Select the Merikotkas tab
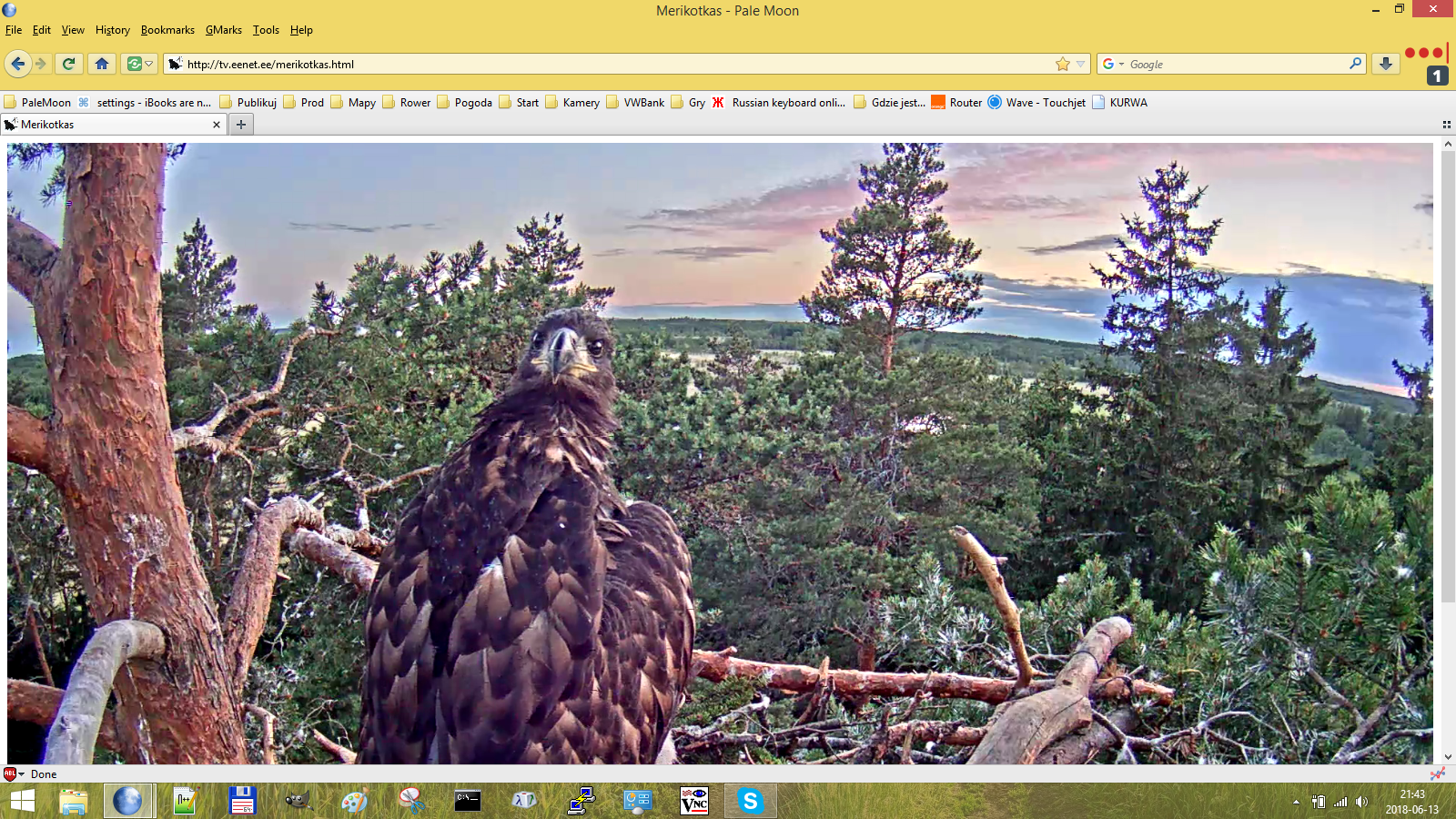 [114, 125]
